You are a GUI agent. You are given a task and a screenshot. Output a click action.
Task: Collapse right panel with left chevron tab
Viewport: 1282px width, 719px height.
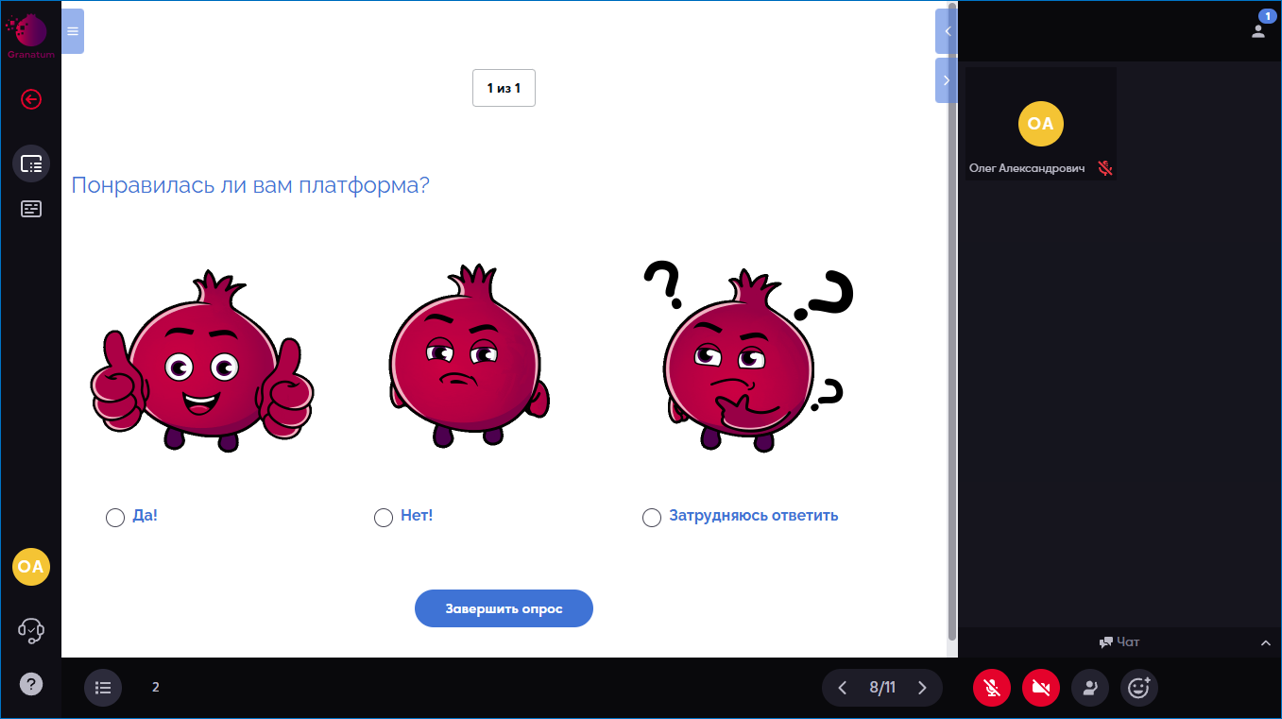pyautogui.click(x=946, y=31)
